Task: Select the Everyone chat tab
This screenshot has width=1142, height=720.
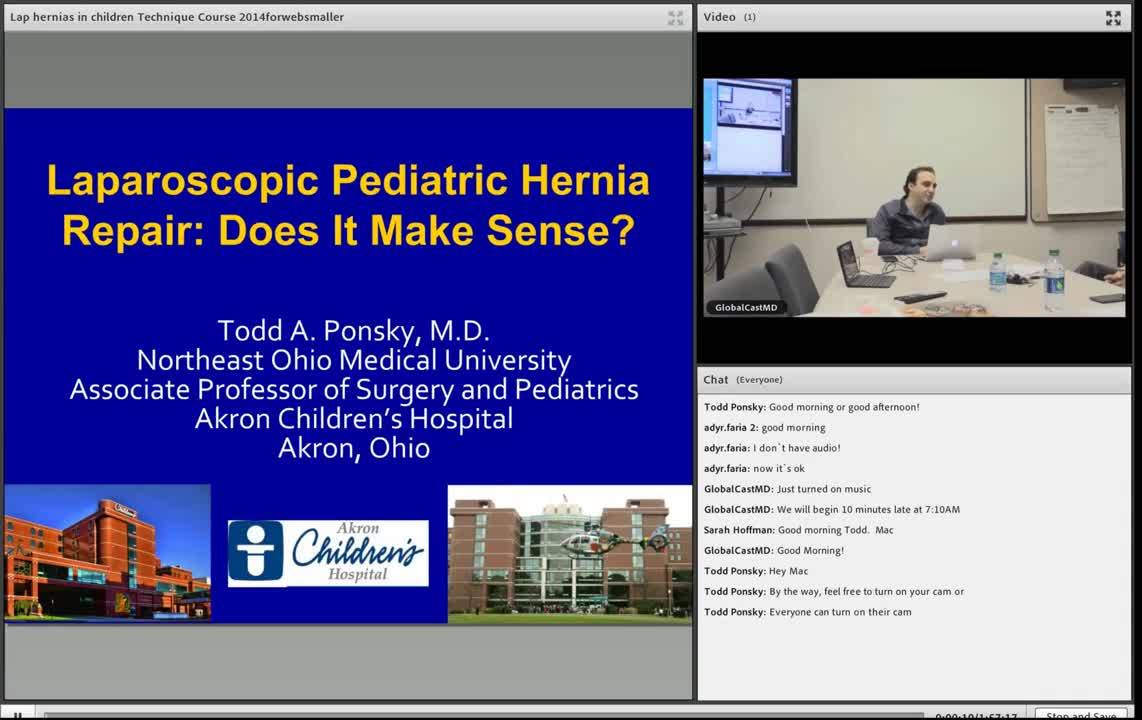Action: 758,380
